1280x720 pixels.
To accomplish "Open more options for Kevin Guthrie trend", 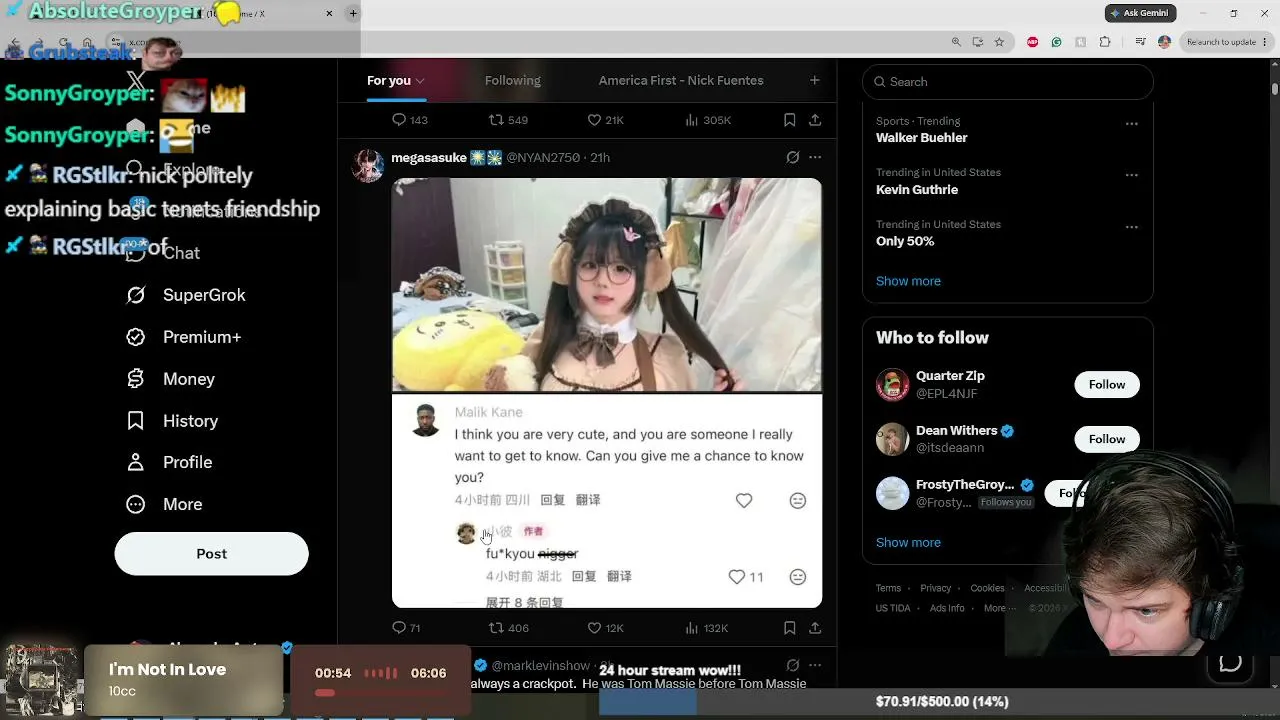I will point(1131,175).
